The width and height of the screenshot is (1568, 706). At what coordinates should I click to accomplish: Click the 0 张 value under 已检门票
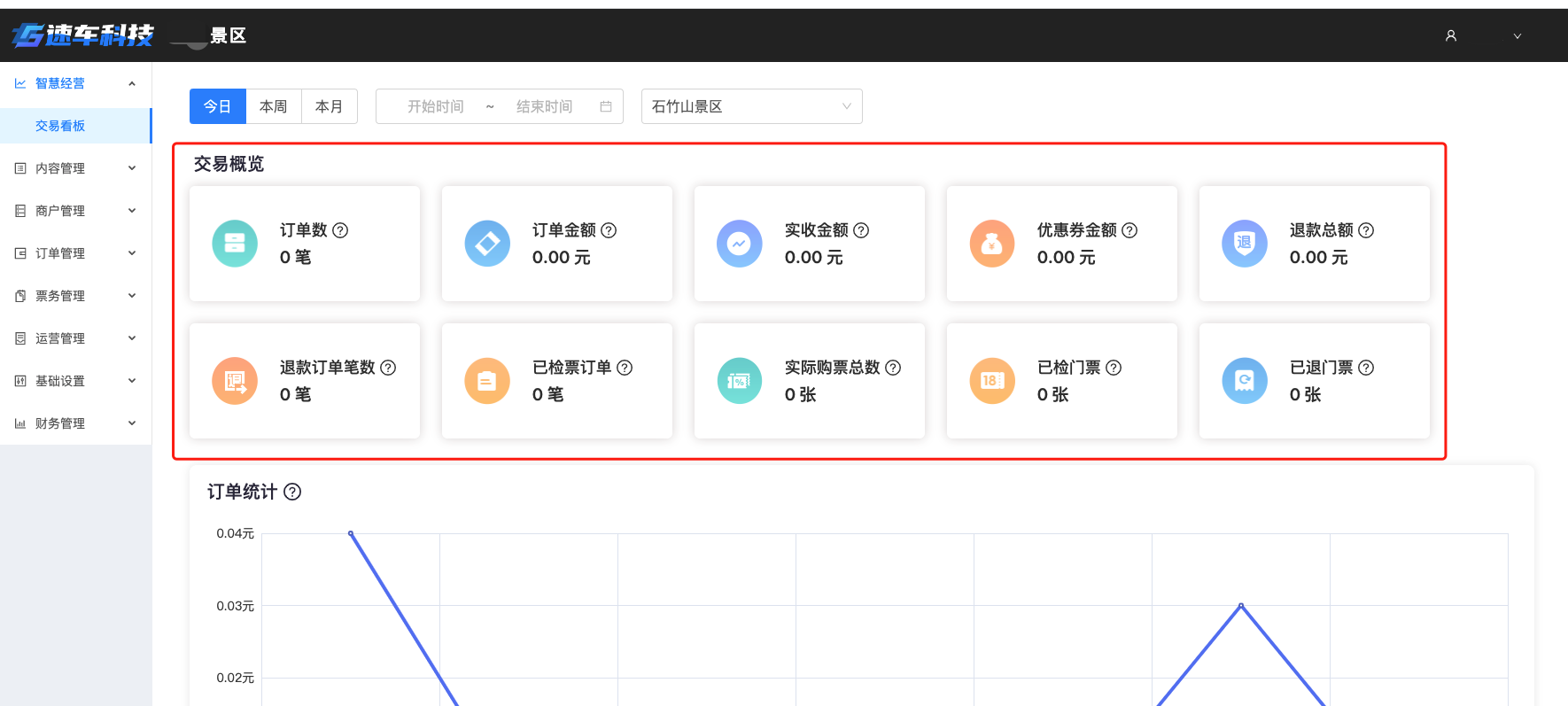point(1052,395)
